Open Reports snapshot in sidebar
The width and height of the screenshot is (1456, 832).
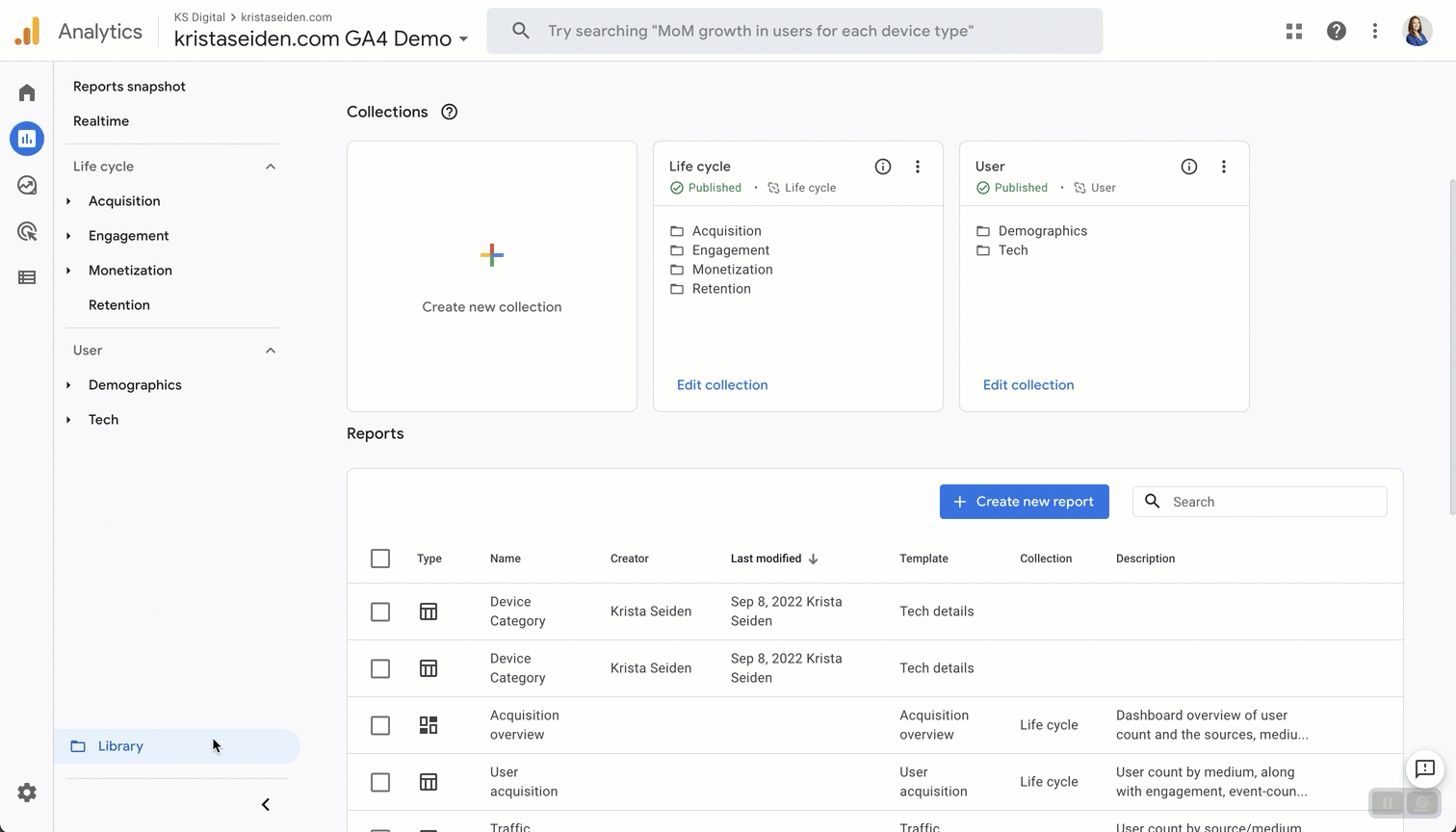pos(129,87)
